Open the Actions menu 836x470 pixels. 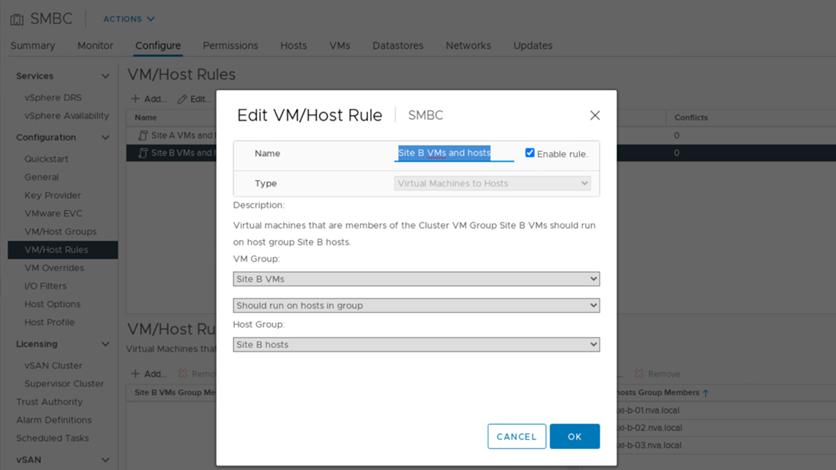pyautogui.click(x=129, y=19)
